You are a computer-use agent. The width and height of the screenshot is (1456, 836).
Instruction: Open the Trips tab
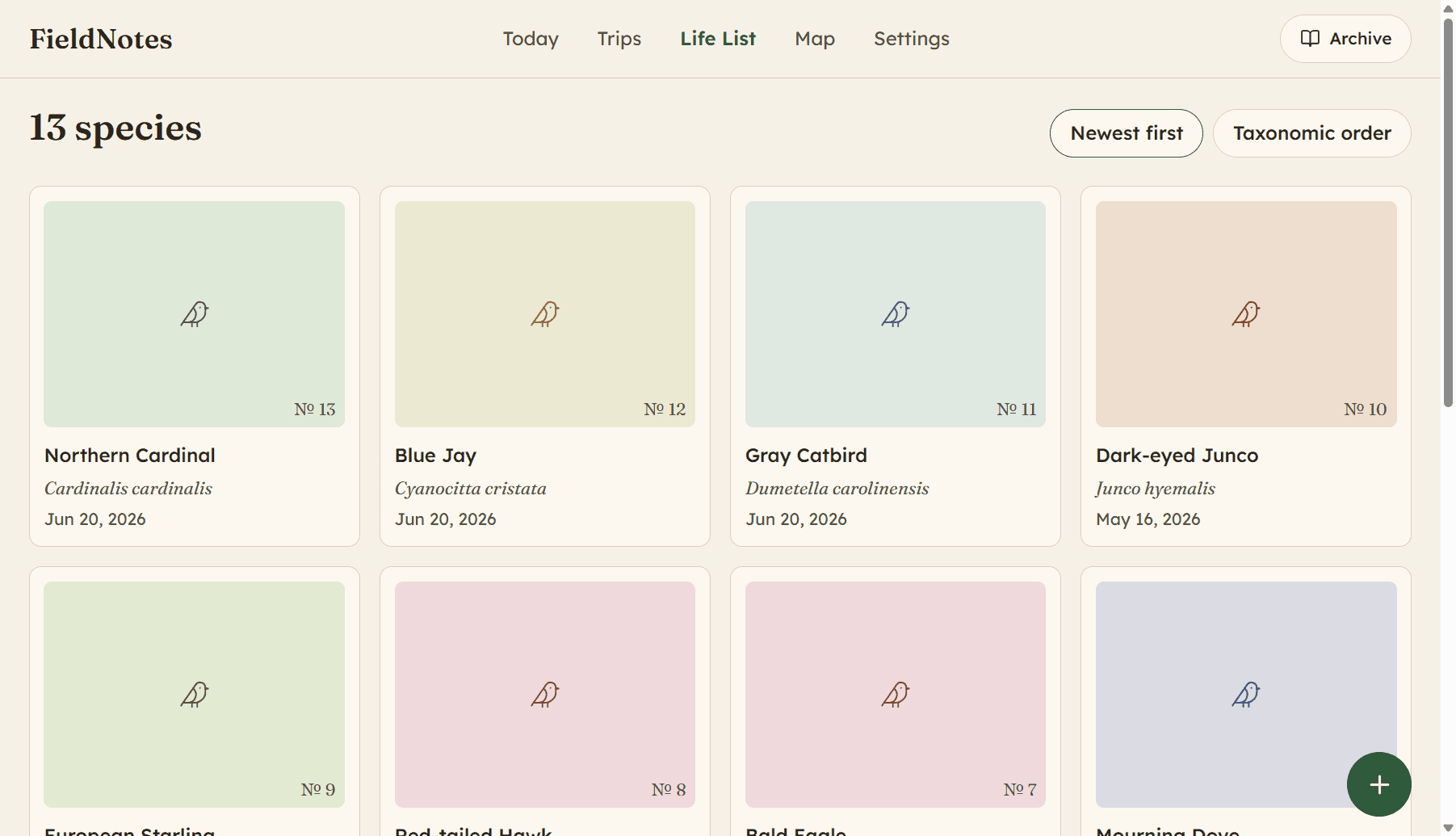(x=619, y=39)
